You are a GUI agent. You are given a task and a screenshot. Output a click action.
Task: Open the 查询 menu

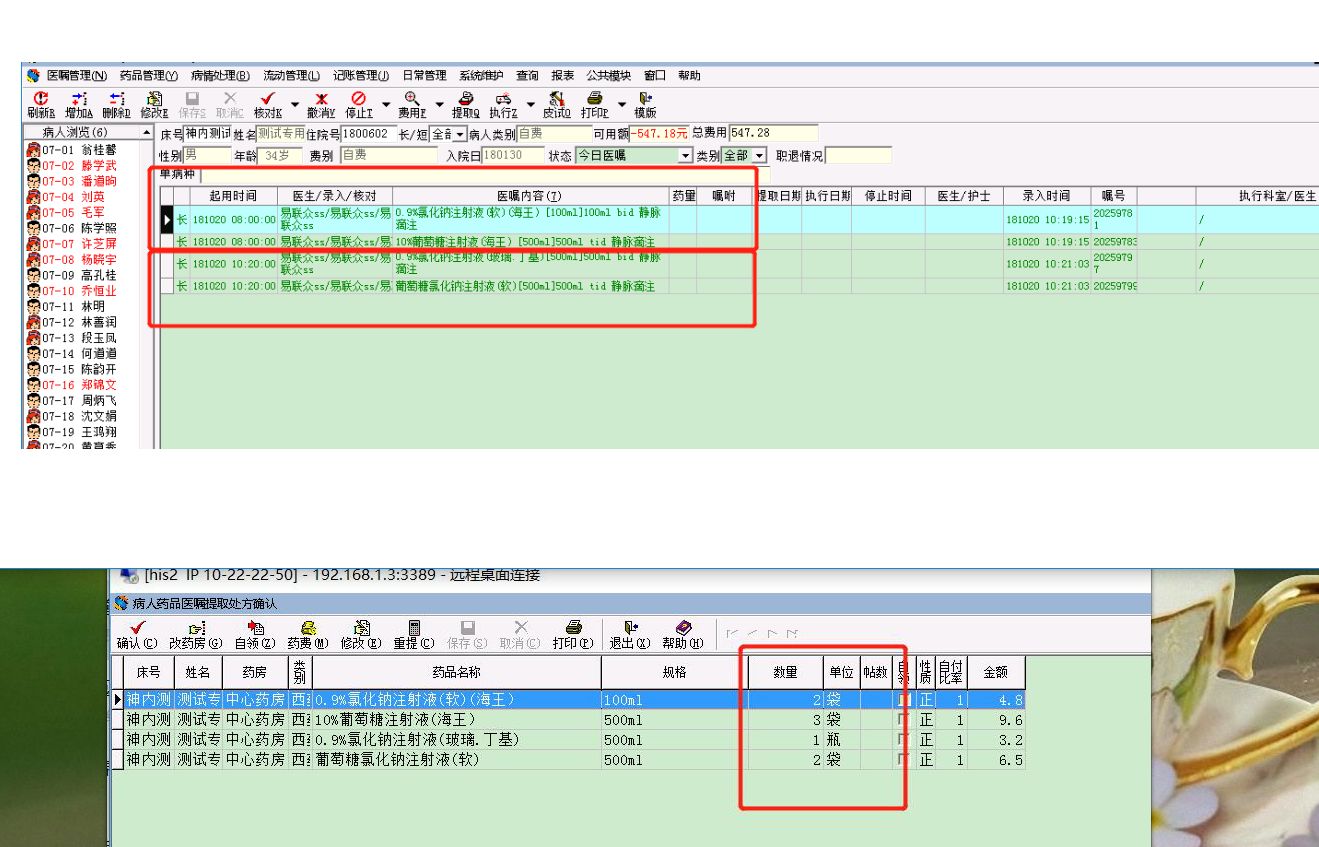pyautogui.click(x=527, y=76)
